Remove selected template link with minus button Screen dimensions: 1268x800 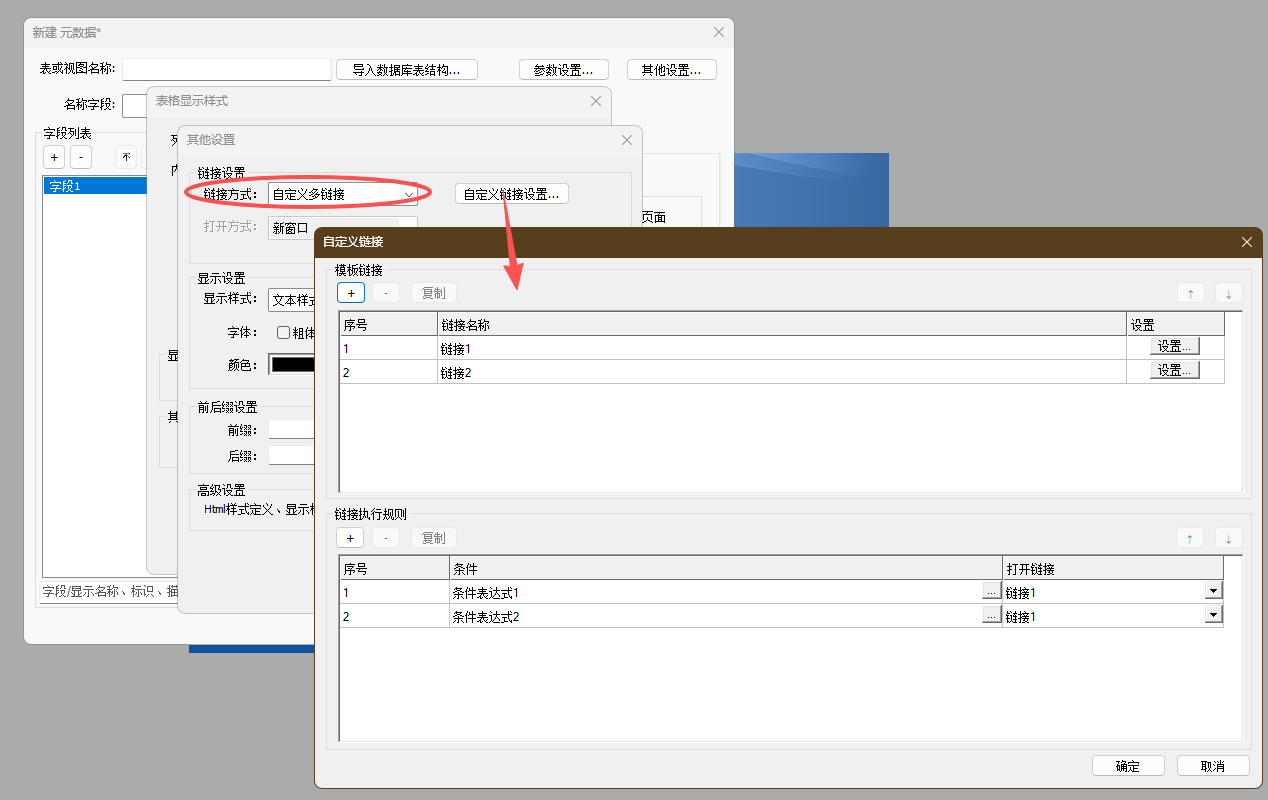[x=386, y=293]
